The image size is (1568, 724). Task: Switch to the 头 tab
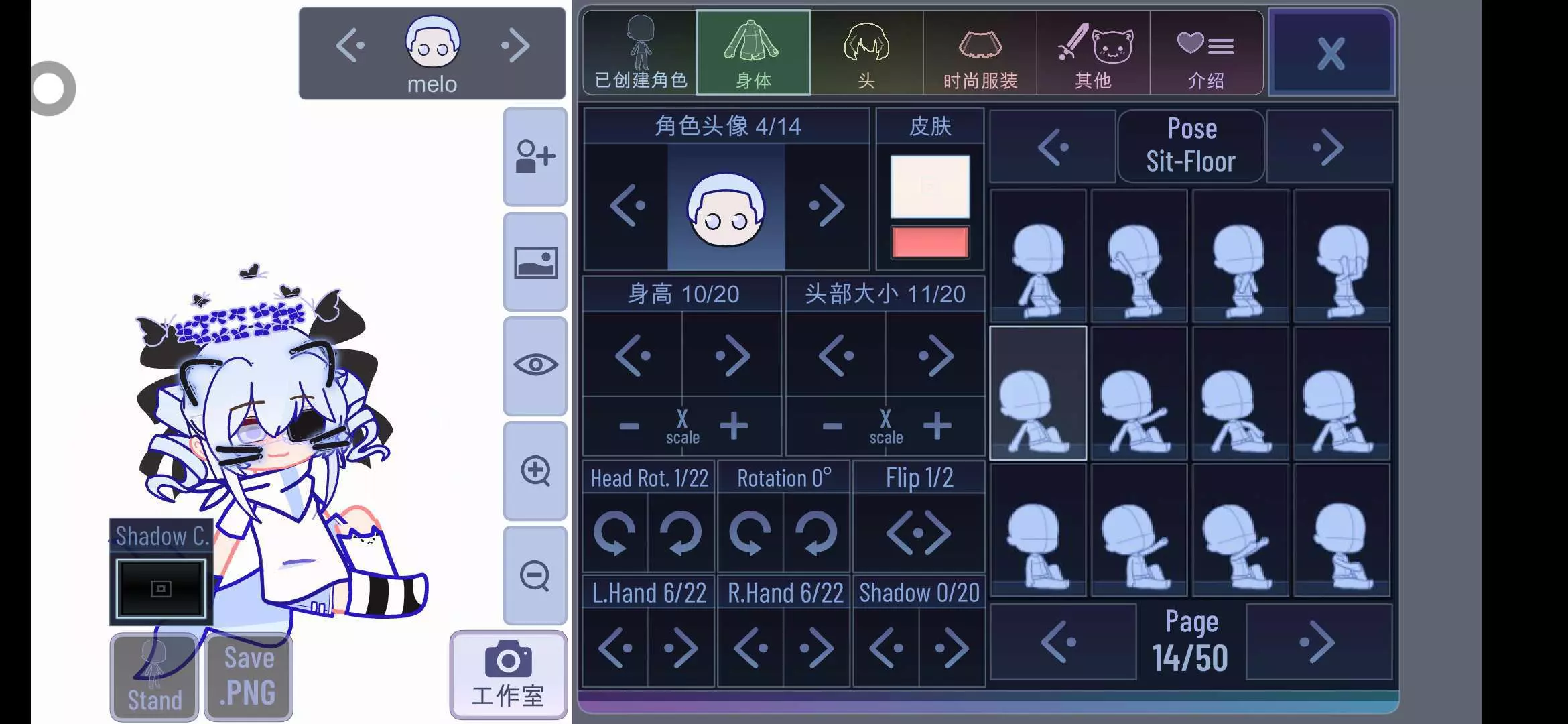tap(866, 53)
